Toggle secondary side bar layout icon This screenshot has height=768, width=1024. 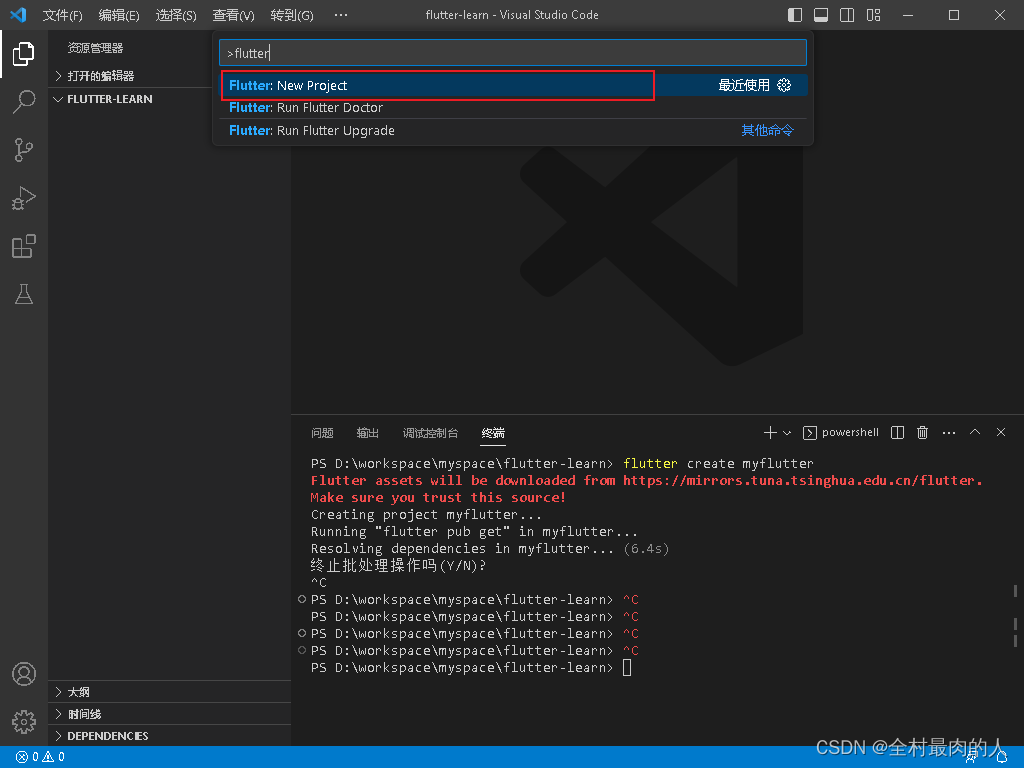pos(847,15)
